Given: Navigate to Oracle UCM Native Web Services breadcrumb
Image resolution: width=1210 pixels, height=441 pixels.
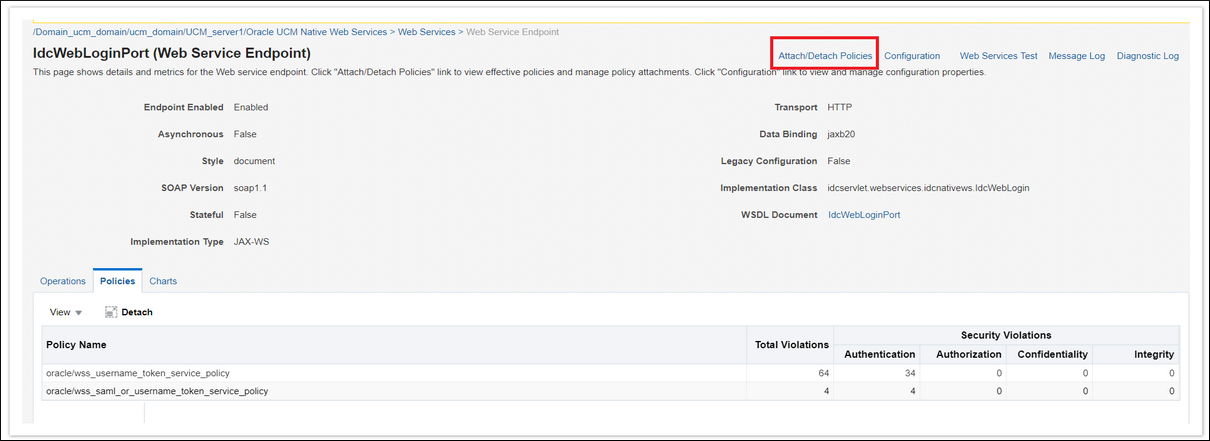Looking at the screenshot, I should [317, 32].
